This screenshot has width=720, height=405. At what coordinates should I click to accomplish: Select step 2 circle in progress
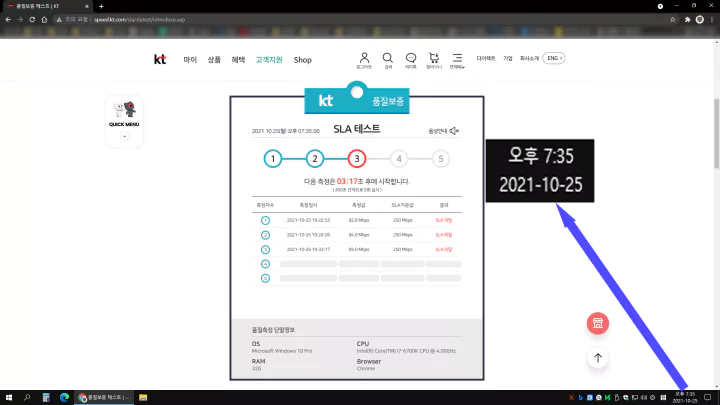[315, 159]
